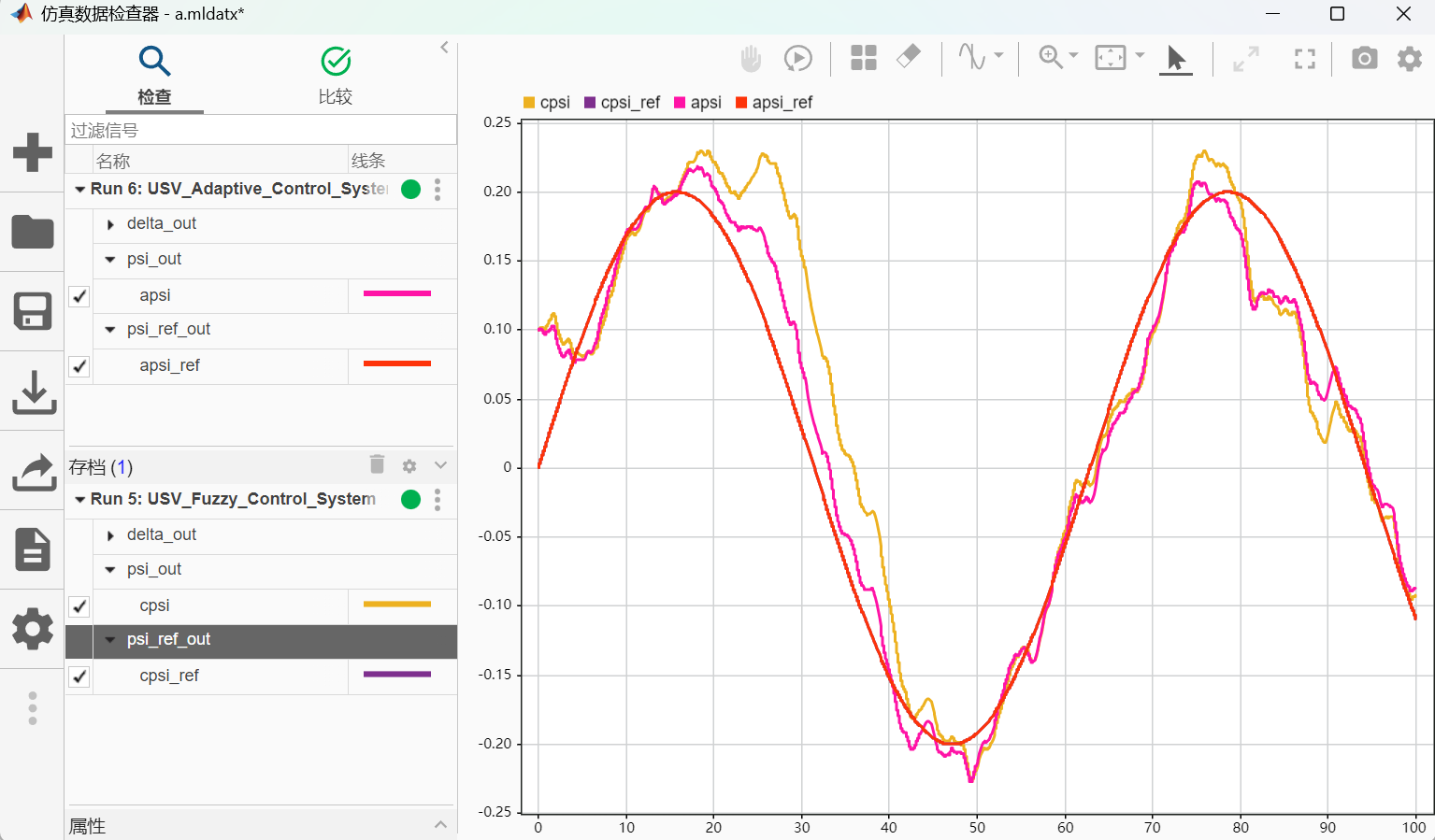The width and height of the screenshot is (1435, 840).
Task: Click the camera snapshot icon
Action: 1364,59
